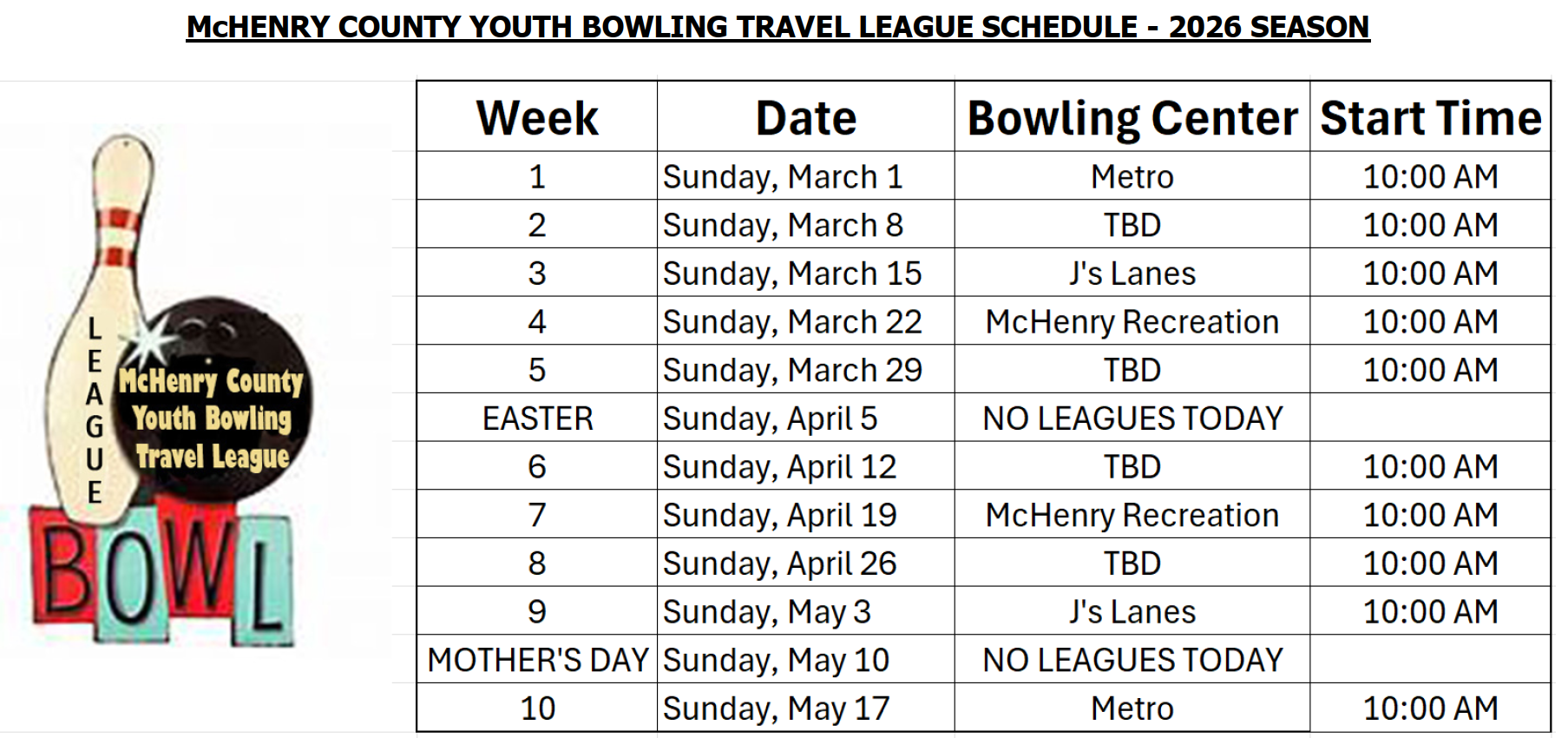Select the Week column header
Screen dimensions: 1568x738
pyautogui.click(x=537, y=118)
